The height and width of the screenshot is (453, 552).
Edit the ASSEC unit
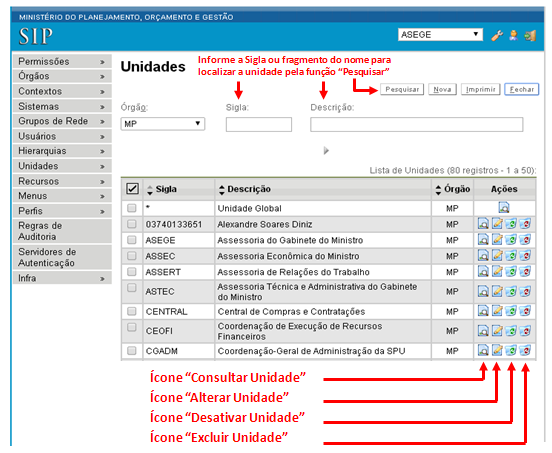point(497,256)
